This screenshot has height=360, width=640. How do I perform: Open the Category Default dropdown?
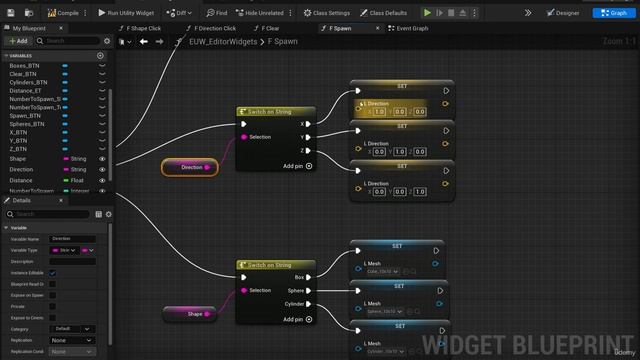tap(73, 329)
